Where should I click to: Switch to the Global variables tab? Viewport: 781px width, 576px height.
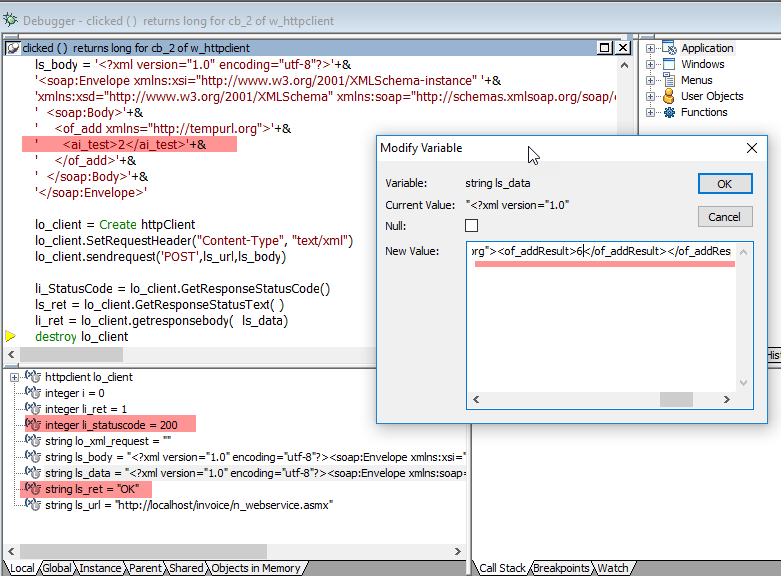(56, 568)
